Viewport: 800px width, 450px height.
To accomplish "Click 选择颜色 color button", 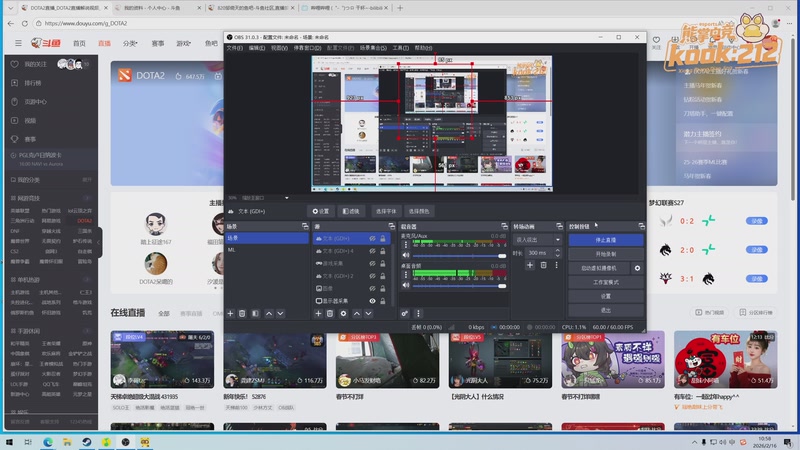I will [x=419, y=211].
